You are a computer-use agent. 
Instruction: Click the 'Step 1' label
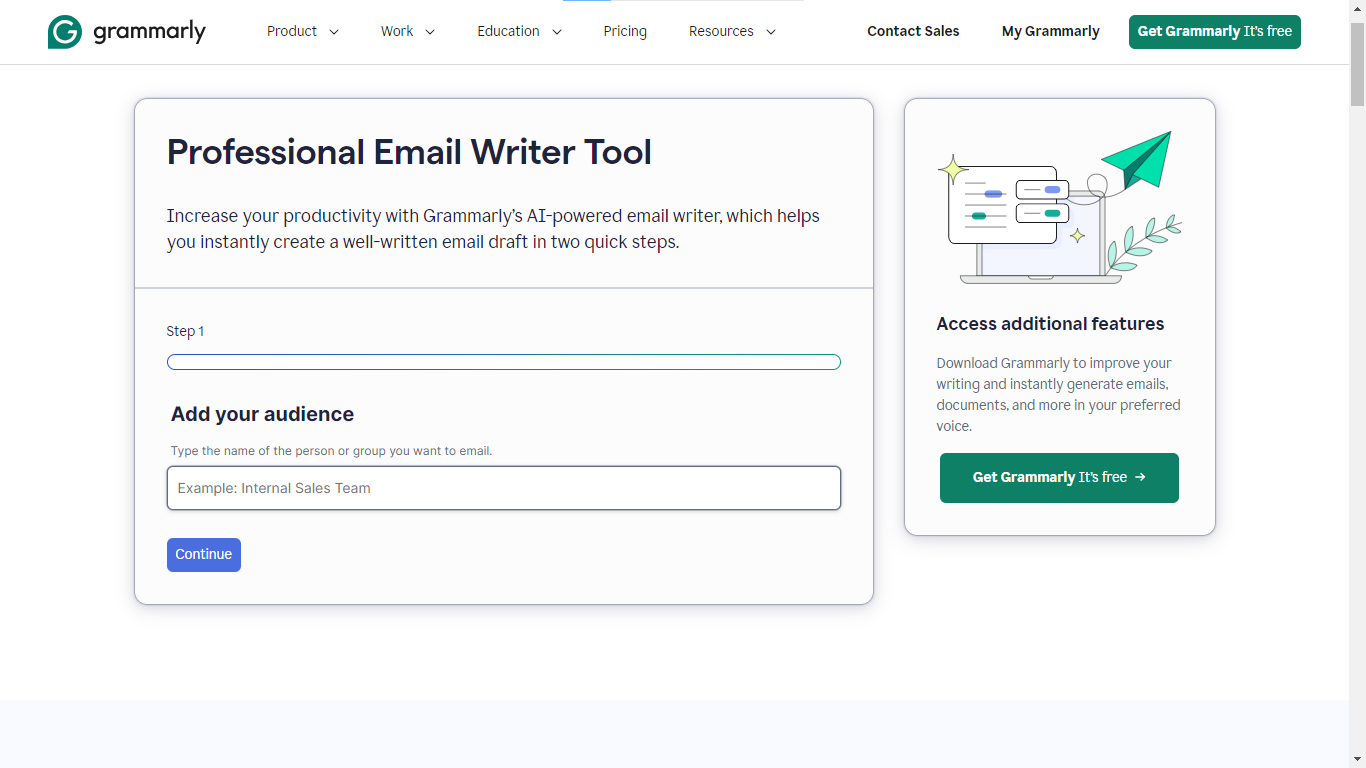tap(185, 331)
